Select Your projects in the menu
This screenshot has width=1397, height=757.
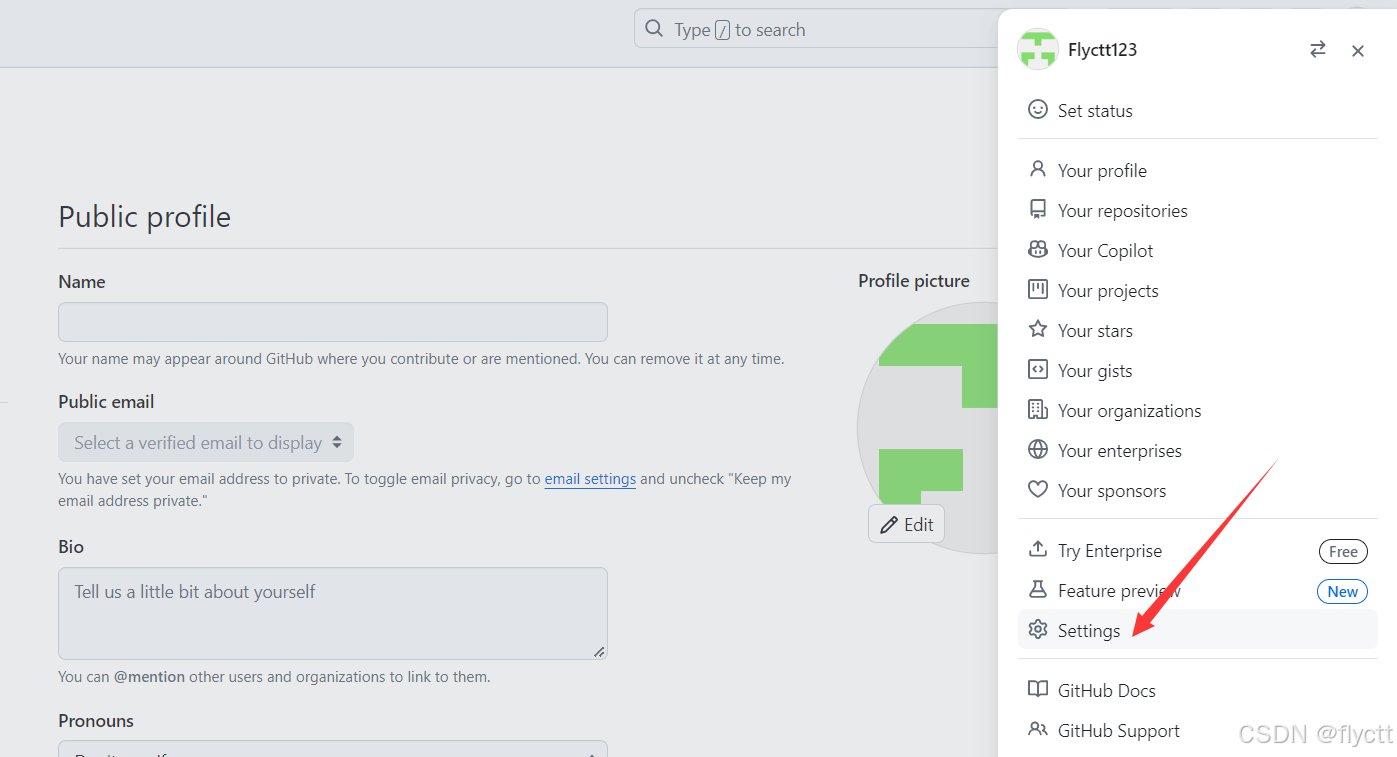pyautogui.click(x=1198, y=290)
